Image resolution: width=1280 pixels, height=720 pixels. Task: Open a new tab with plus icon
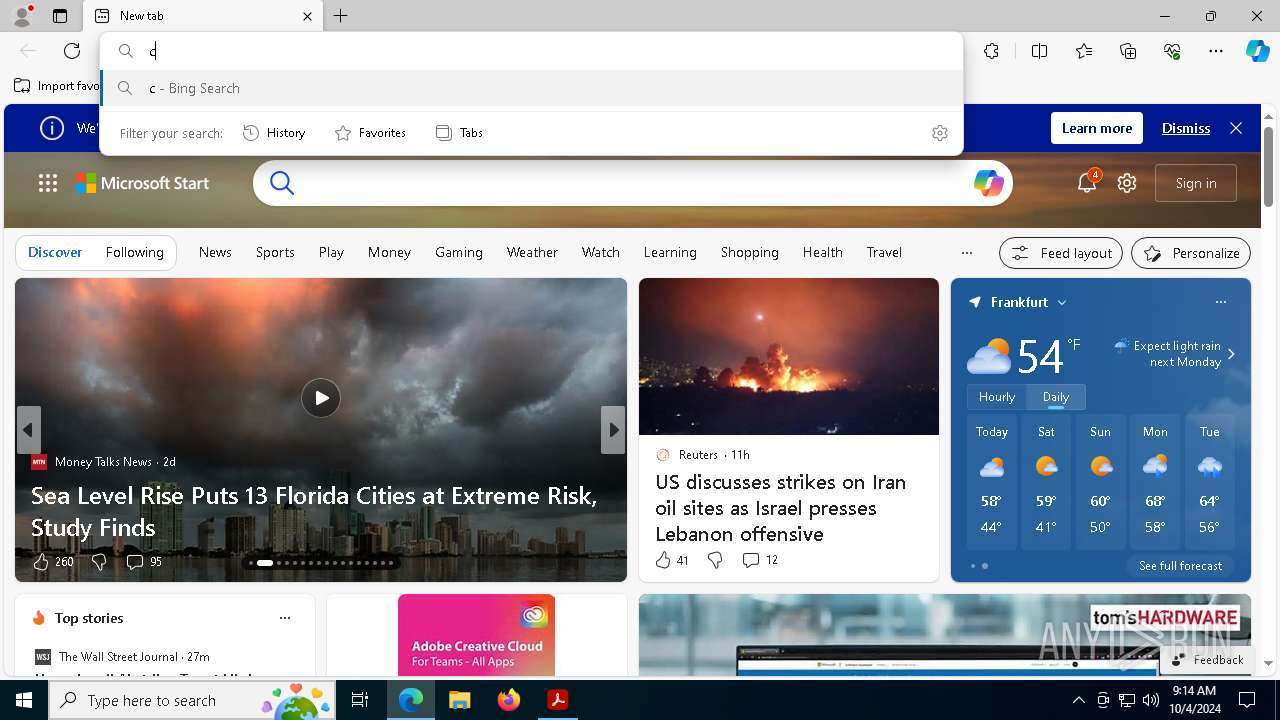341,16
